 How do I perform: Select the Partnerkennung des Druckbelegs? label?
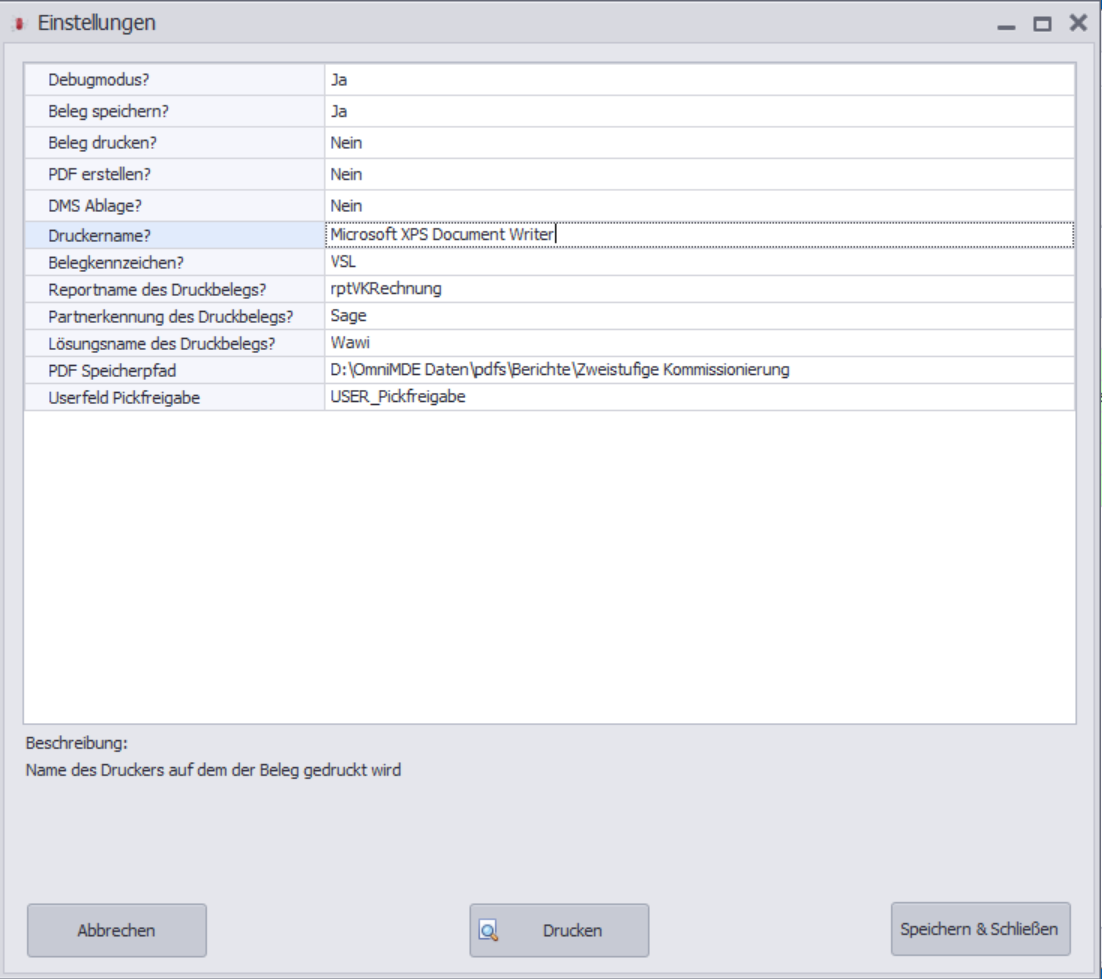point(174,316)
